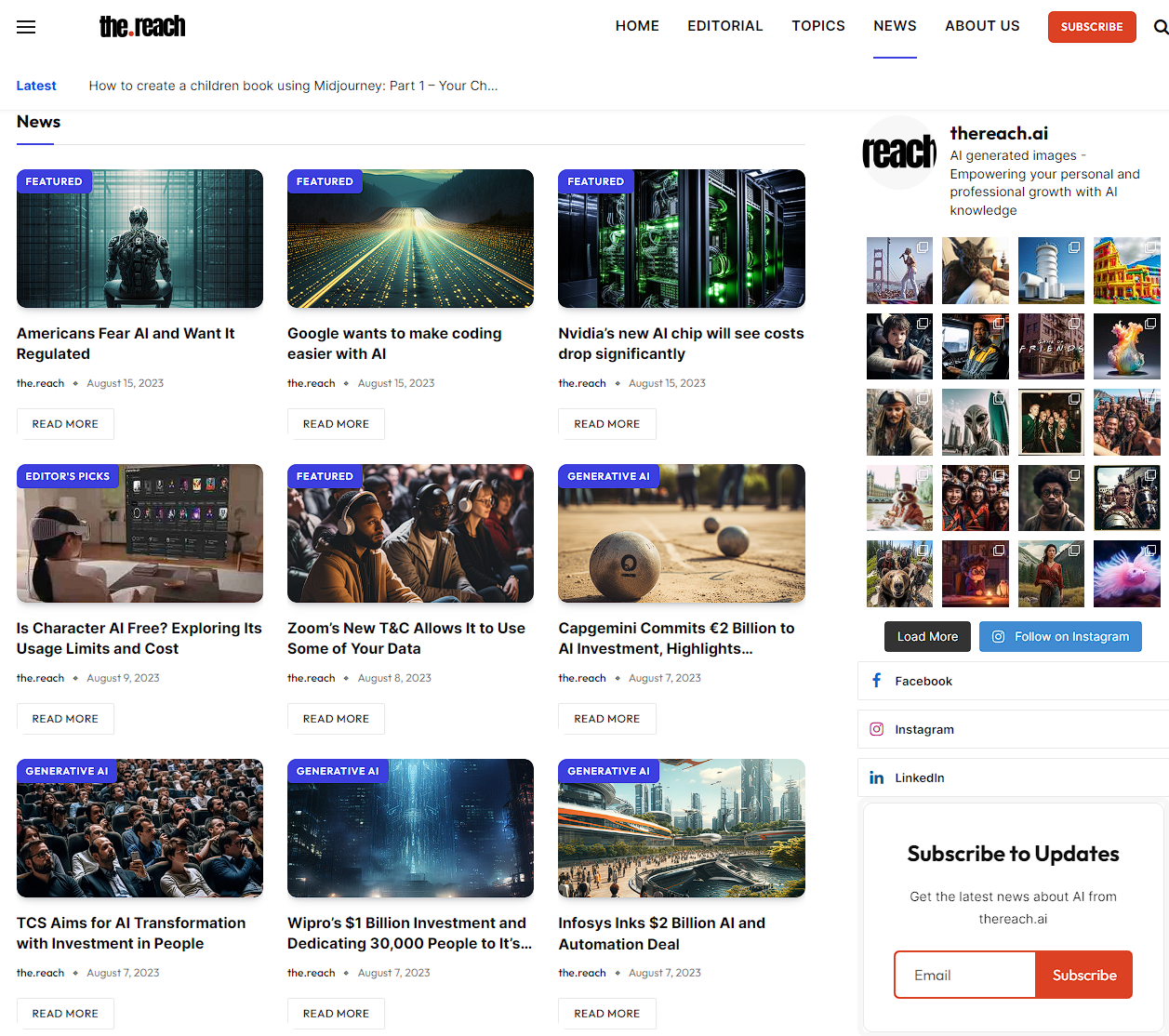Open ticker headline about Midjourney children book
The width and height of the screenshot is (1169, 1036).
pyautogui.click(x=293, y=86)
